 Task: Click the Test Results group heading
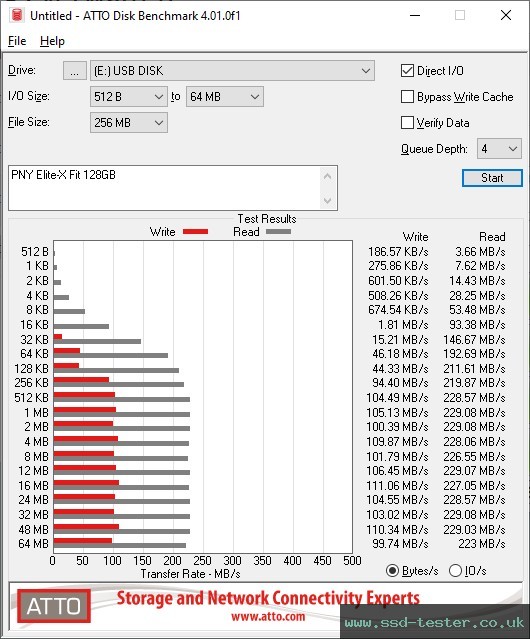click(267, 219)
